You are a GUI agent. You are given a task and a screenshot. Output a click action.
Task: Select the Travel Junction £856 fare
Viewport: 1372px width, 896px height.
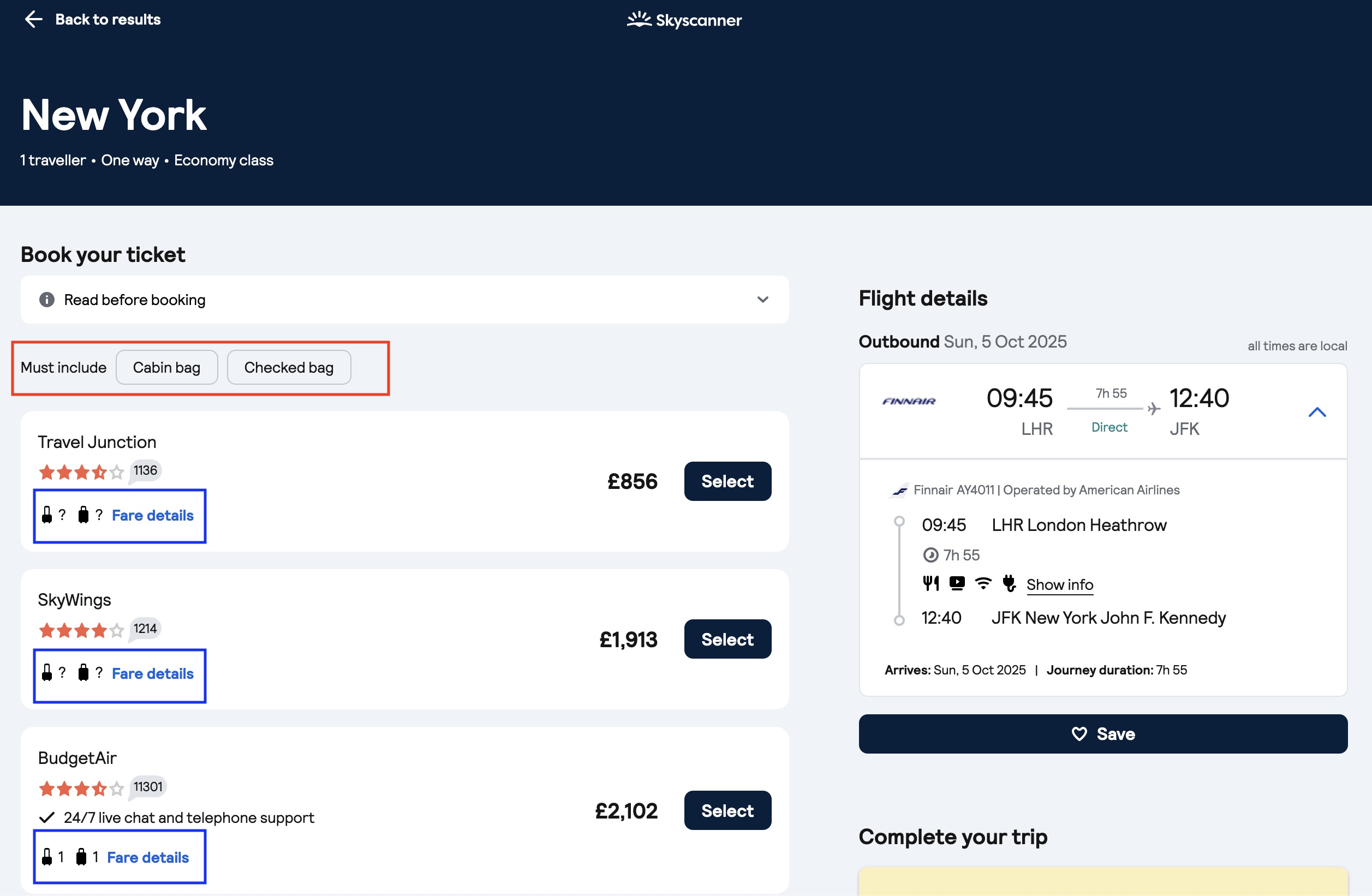(x=727, y=481)
